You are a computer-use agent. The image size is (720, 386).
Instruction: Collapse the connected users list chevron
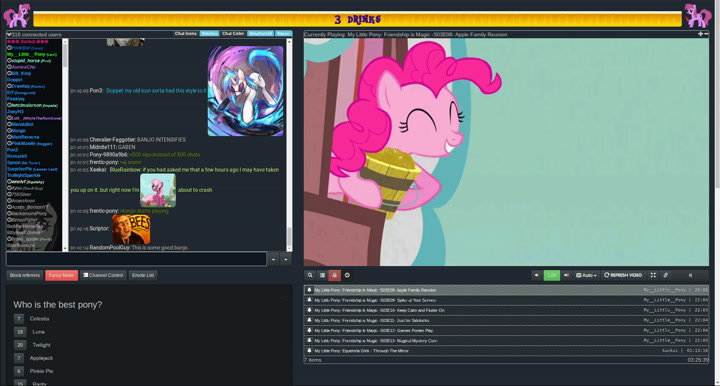9,34
